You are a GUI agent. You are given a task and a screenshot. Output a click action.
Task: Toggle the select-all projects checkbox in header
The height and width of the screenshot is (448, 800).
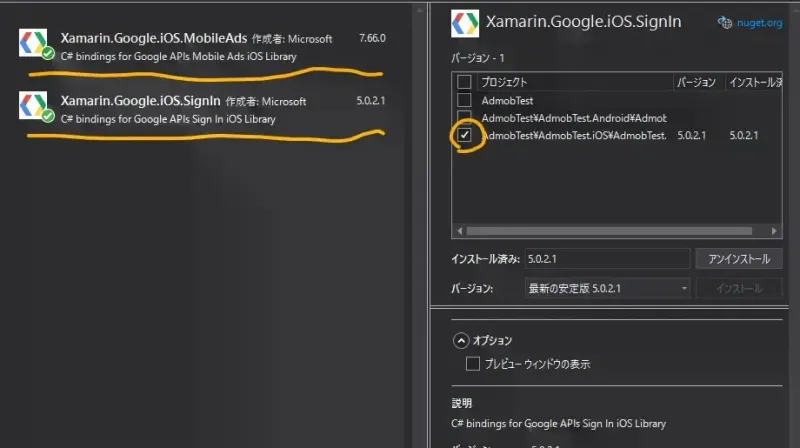464,82
